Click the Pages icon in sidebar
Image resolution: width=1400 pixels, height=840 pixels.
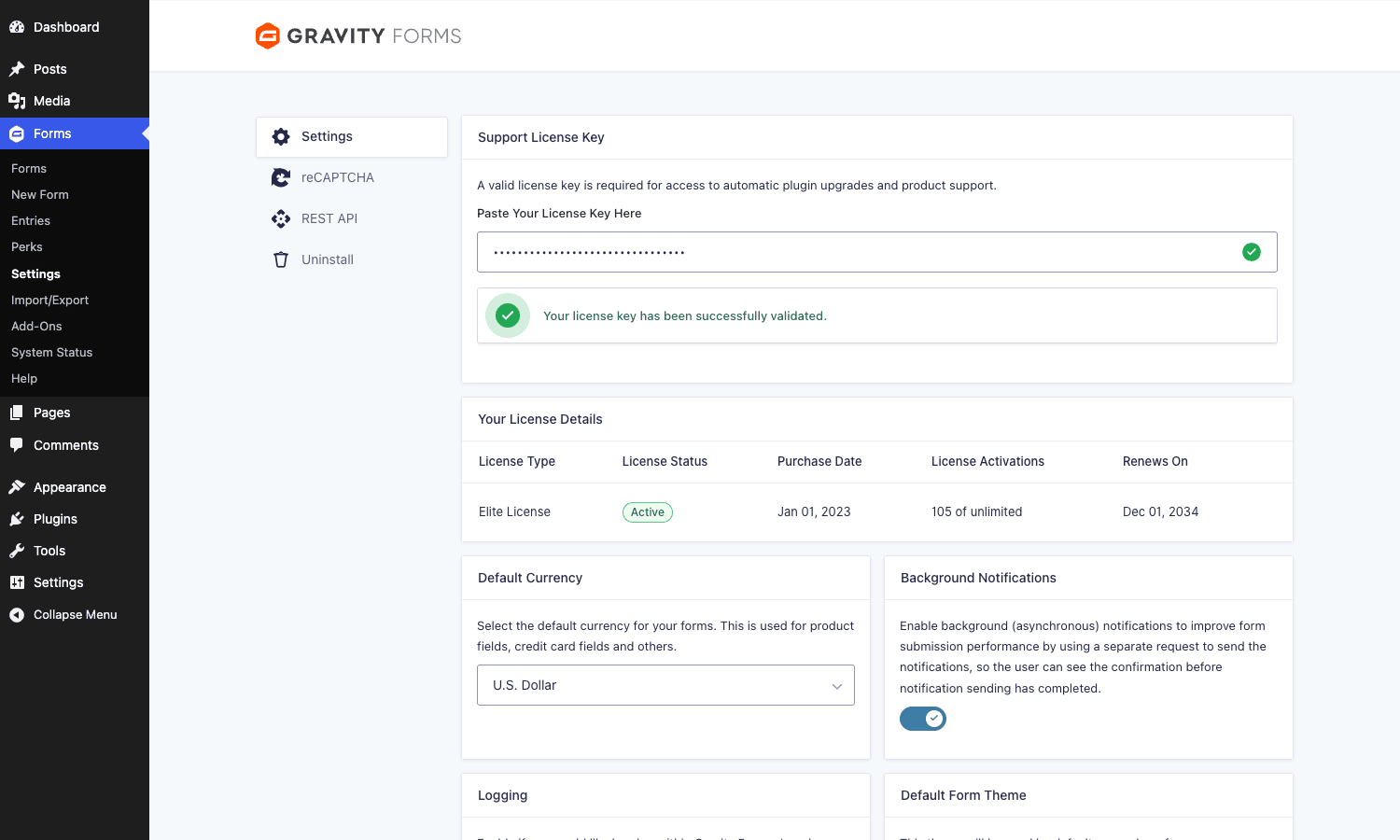17,413
